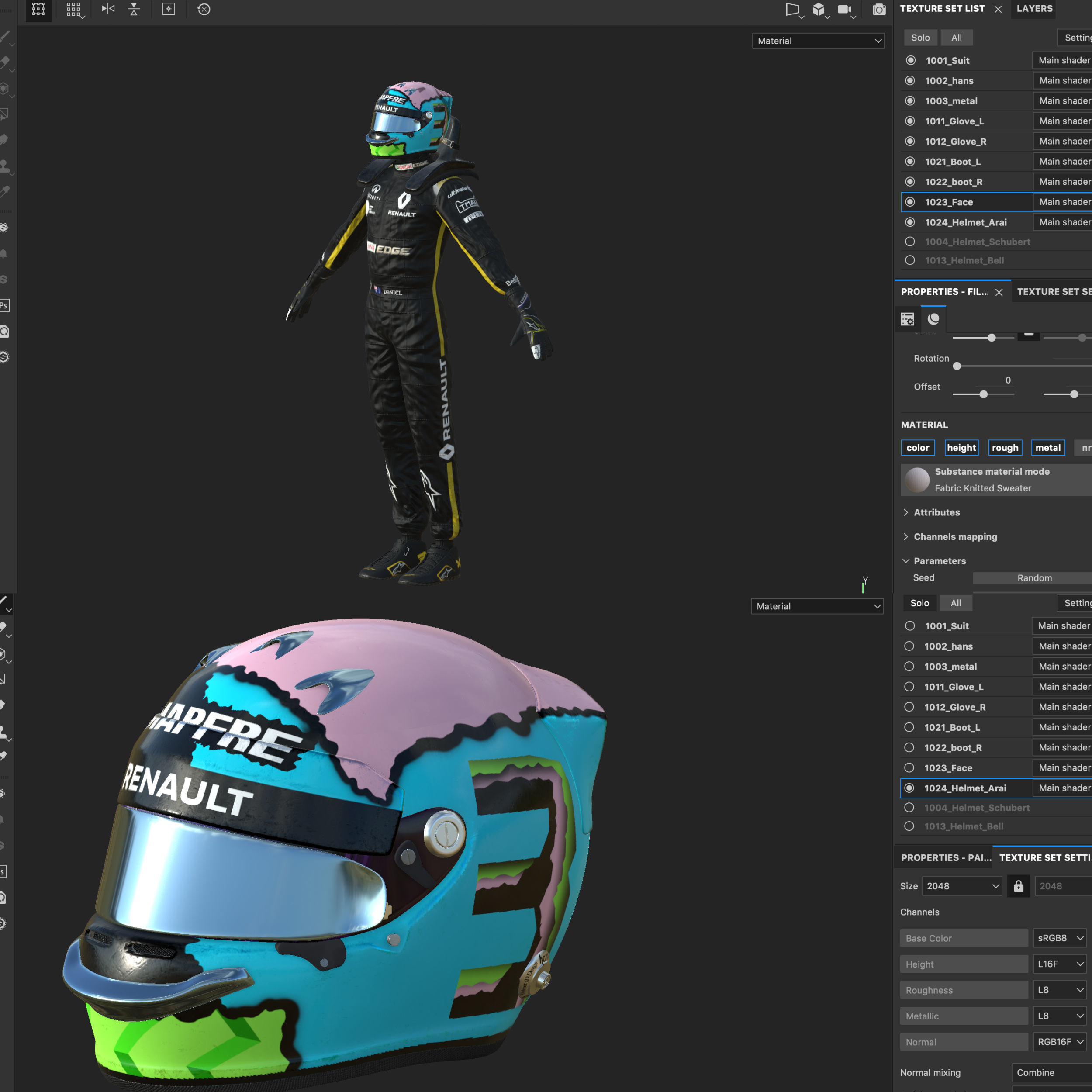Click the empty radio beside 1012_Glove_R
Viewport: 1092px width, 1092px height.
click(x=909, y=707)
